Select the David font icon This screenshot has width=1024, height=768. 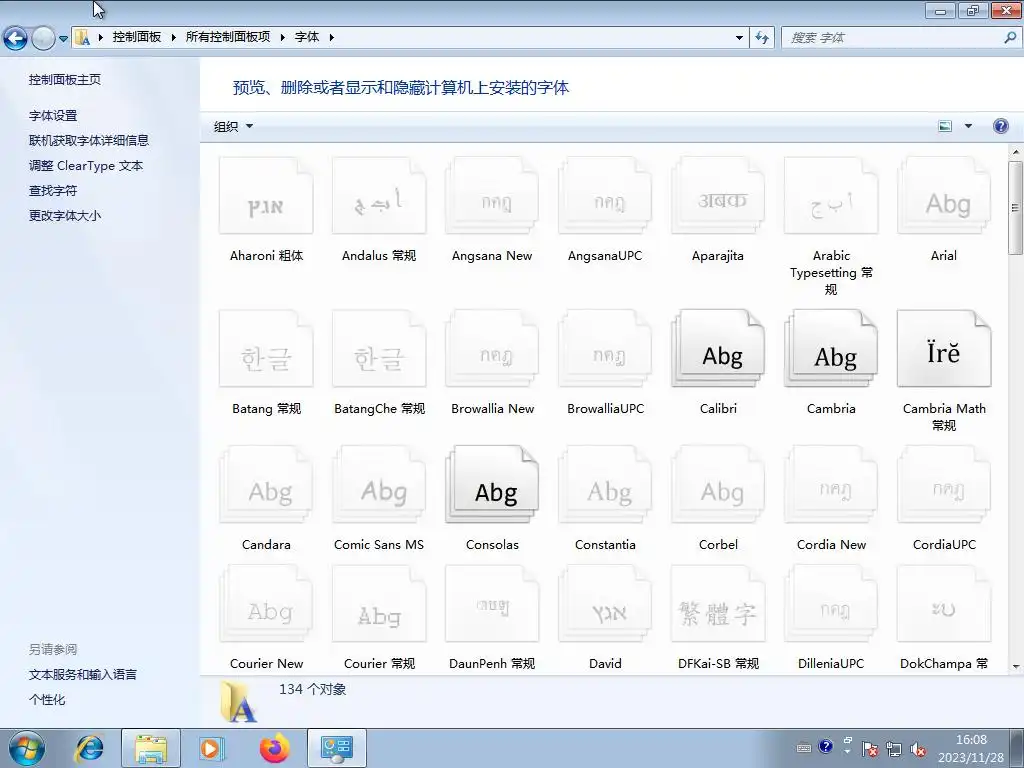[x=605, y=604]
